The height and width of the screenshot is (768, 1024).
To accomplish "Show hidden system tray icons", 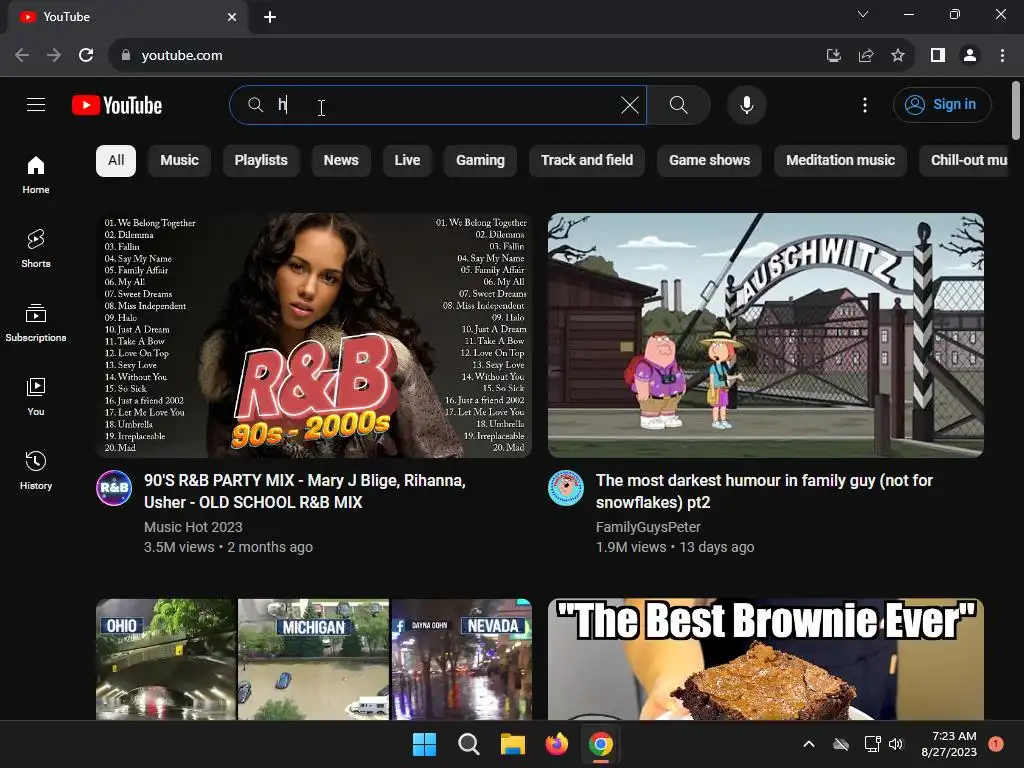I will coord(808,744).
